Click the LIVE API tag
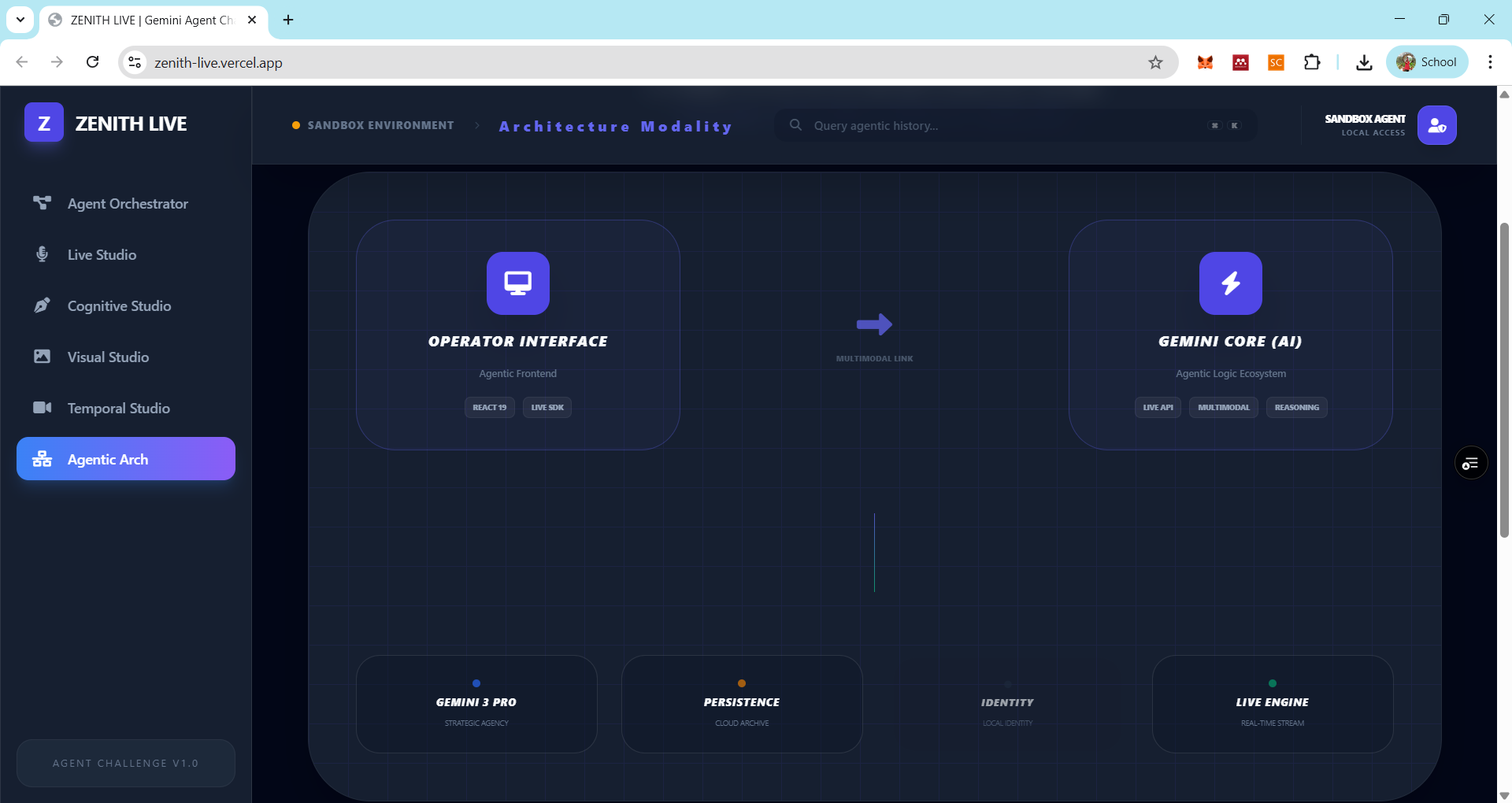This screenshot has height=803, width=1512. point(1158,408)
